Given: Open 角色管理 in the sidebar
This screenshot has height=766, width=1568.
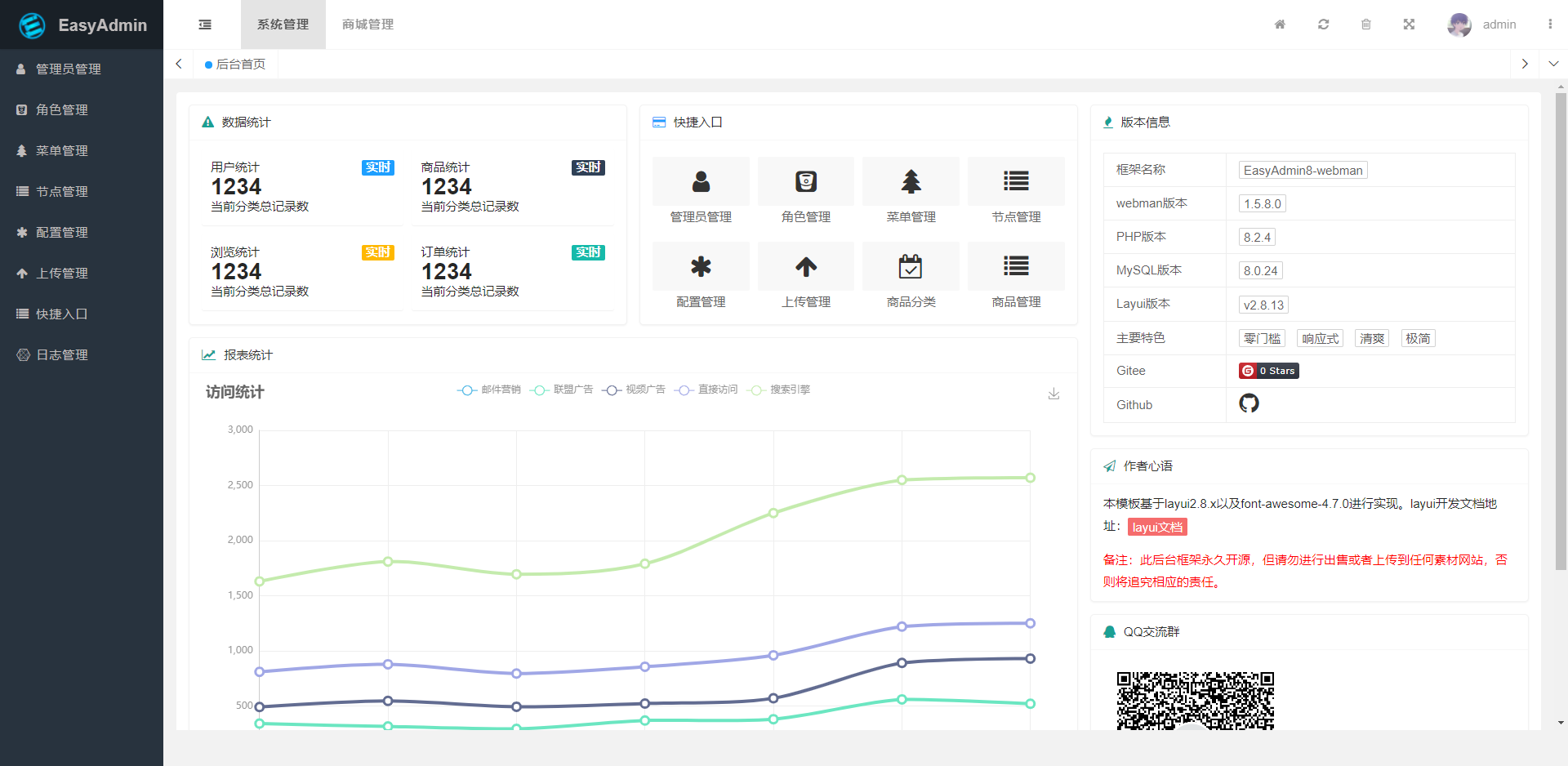Looking at the screenshot, I should tap(82, 110).
